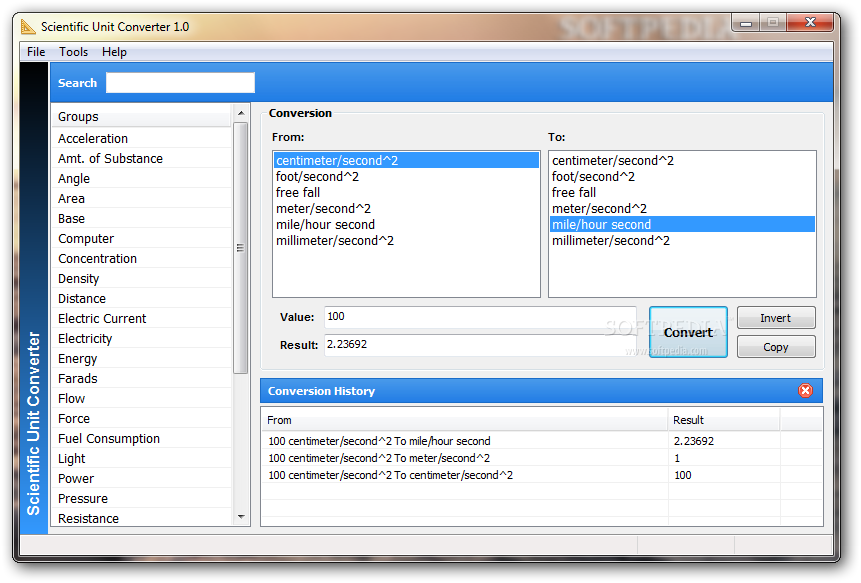The height and width of the screenshot is (583, 861).
Task: Select the Distance group
Action: [142, 299]
